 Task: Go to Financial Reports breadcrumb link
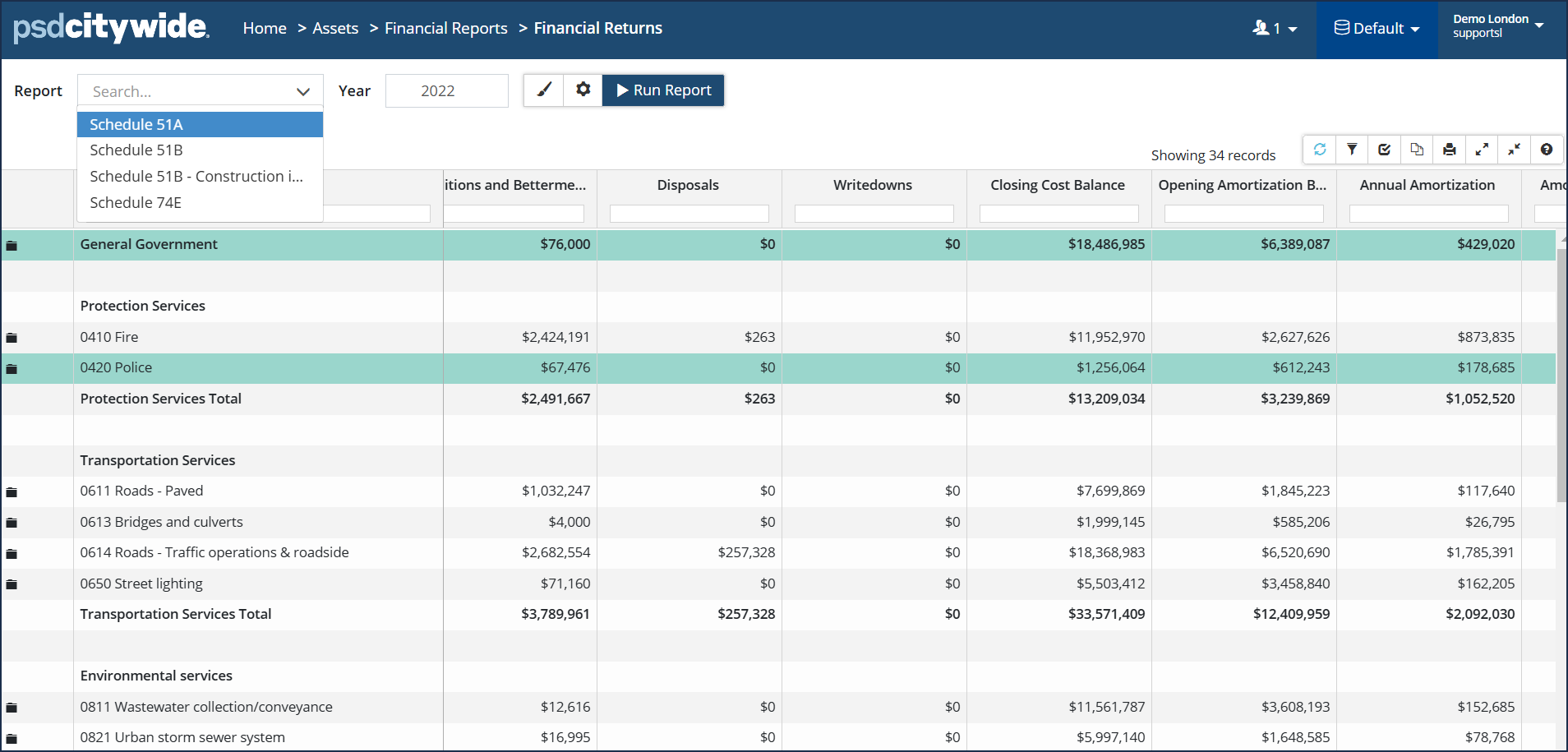445,29
